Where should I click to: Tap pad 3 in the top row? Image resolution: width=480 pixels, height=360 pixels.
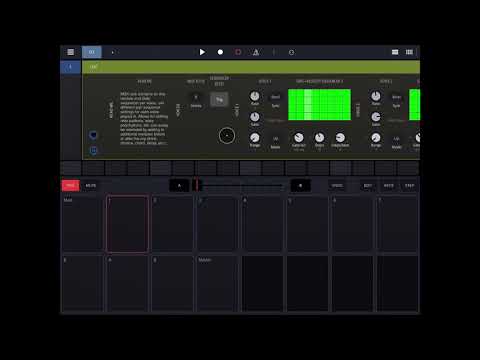coord(217,223)
